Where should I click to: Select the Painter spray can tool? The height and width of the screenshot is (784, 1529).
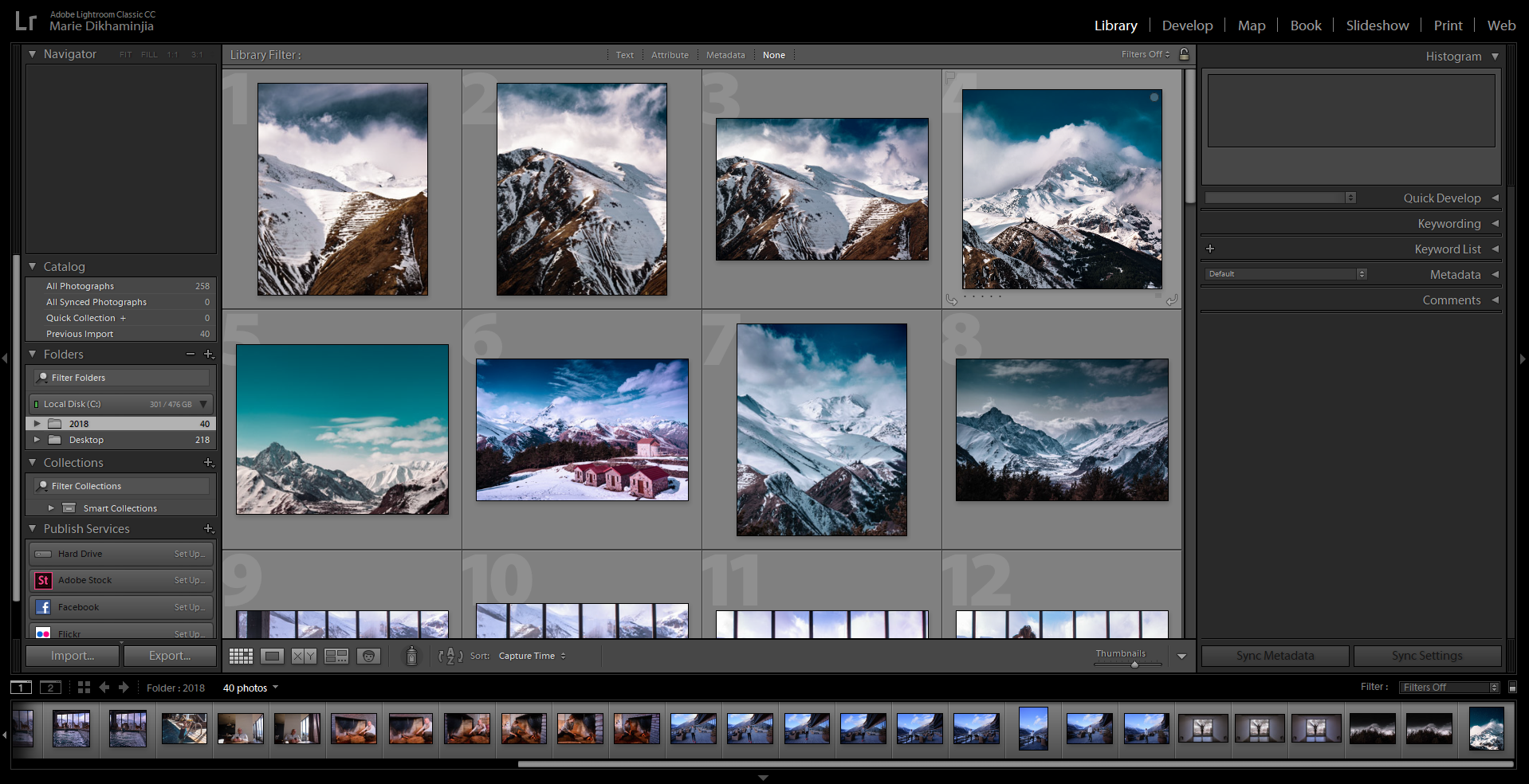411,656
